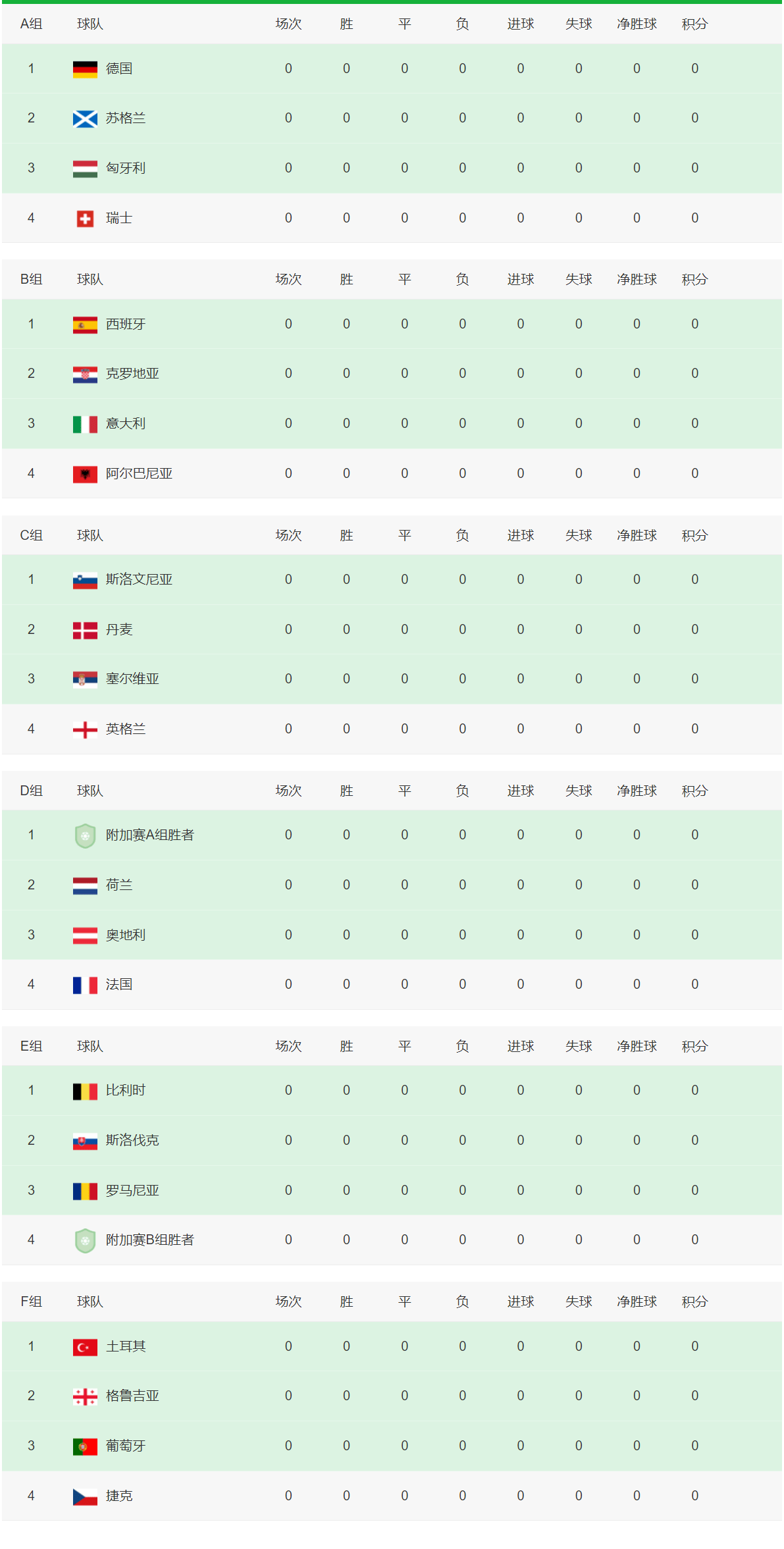Click the Portugal flag icon
Viewport: 784px width, 1549px height.
pos(85,1446)
